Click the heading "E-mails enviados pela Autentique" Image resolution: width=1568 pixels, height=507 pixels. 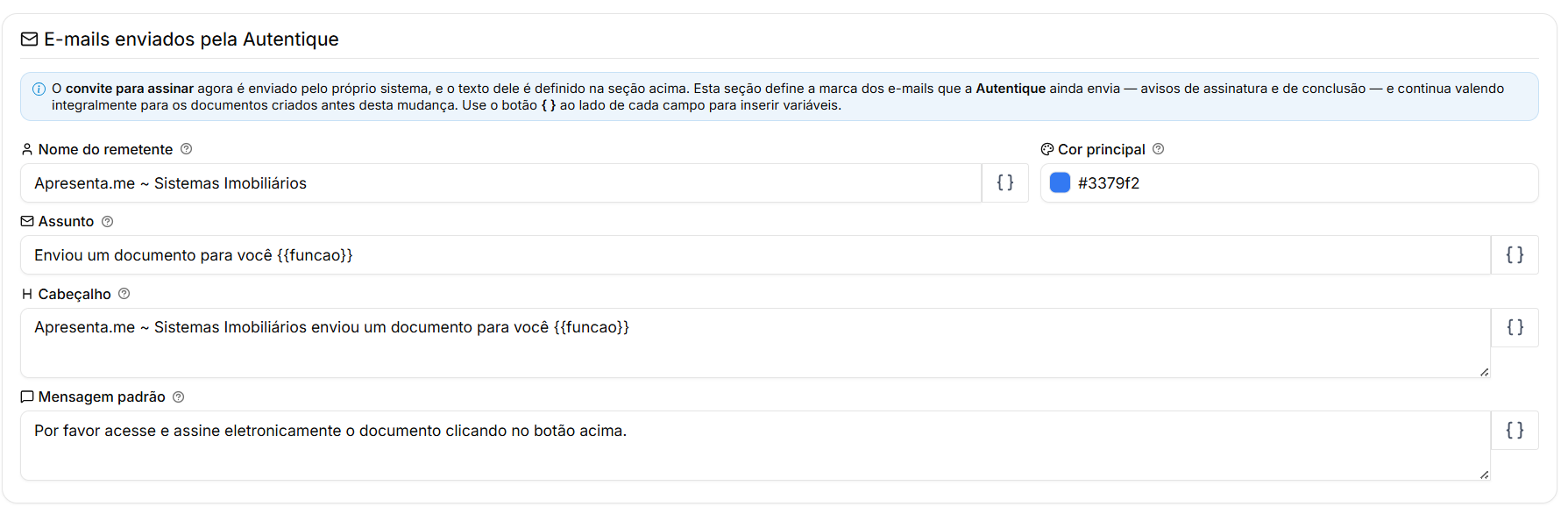click(x=191, y=39)
